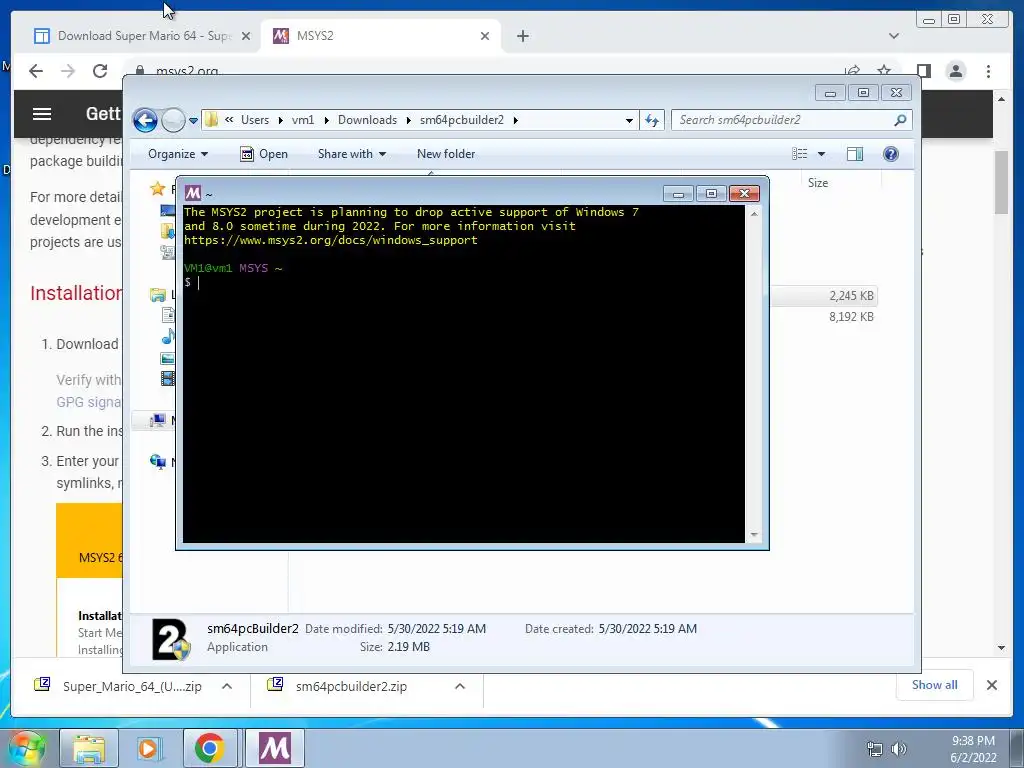The height and width of the screenshot is (768, 1024).
Task: Click Chrome side panel icon
Action: coord(923,71)
